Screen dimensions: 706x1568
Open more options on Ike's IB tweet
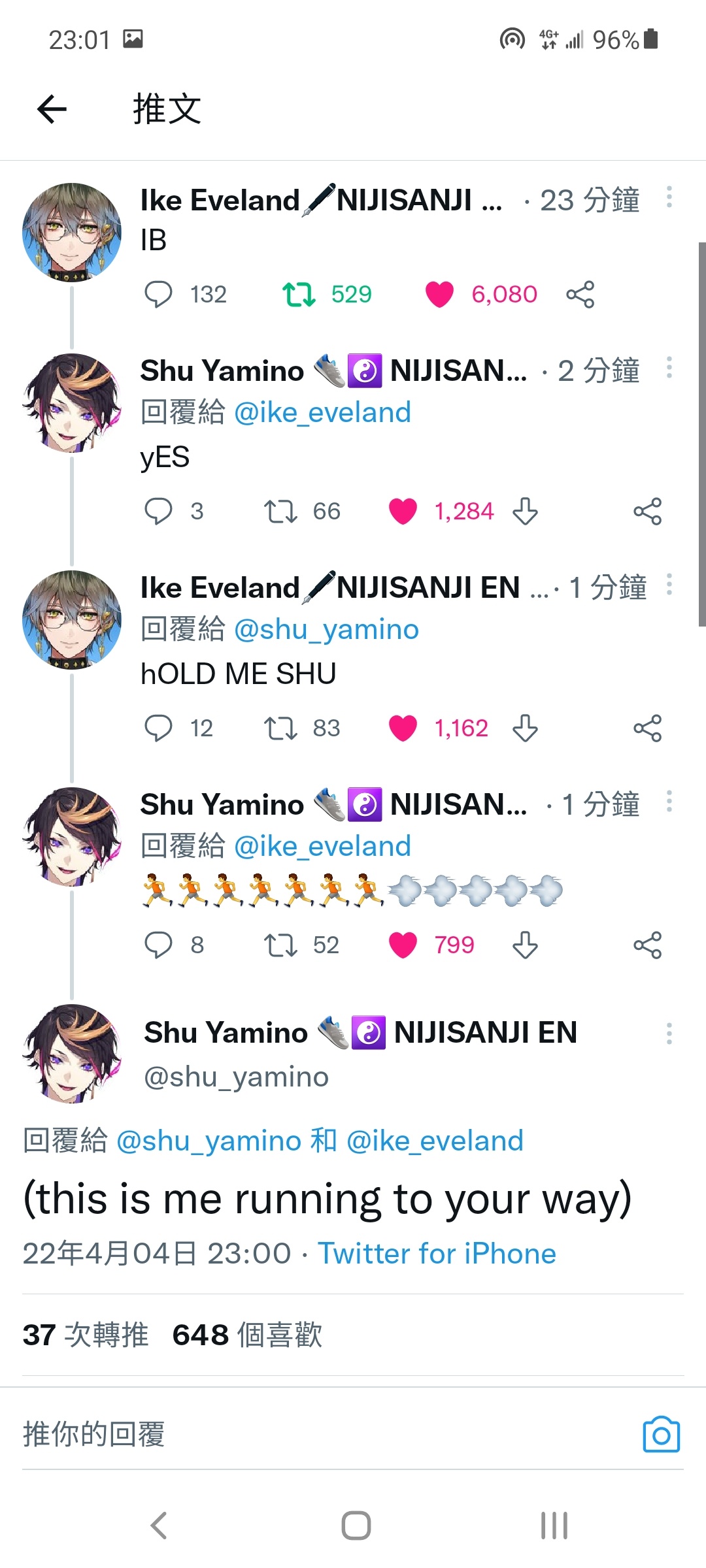pyautogui.click(x=669, y=197)
